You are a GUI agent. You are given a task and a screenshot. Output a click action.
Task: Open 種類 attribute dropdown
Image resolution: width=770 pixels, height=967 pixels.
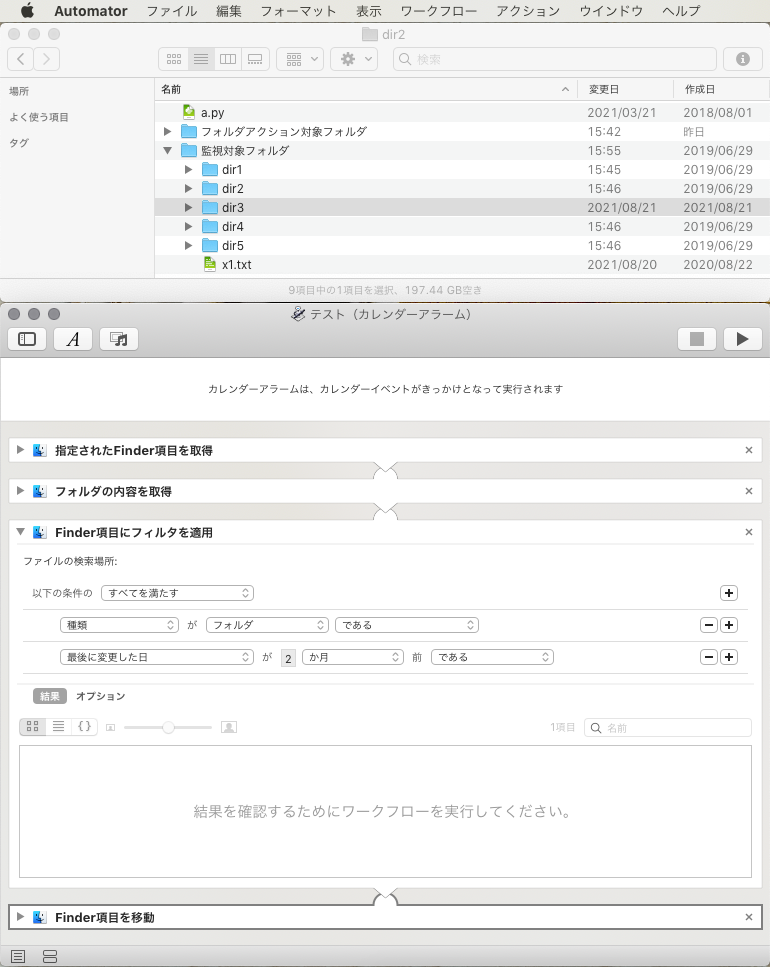(x=119, y=625)
